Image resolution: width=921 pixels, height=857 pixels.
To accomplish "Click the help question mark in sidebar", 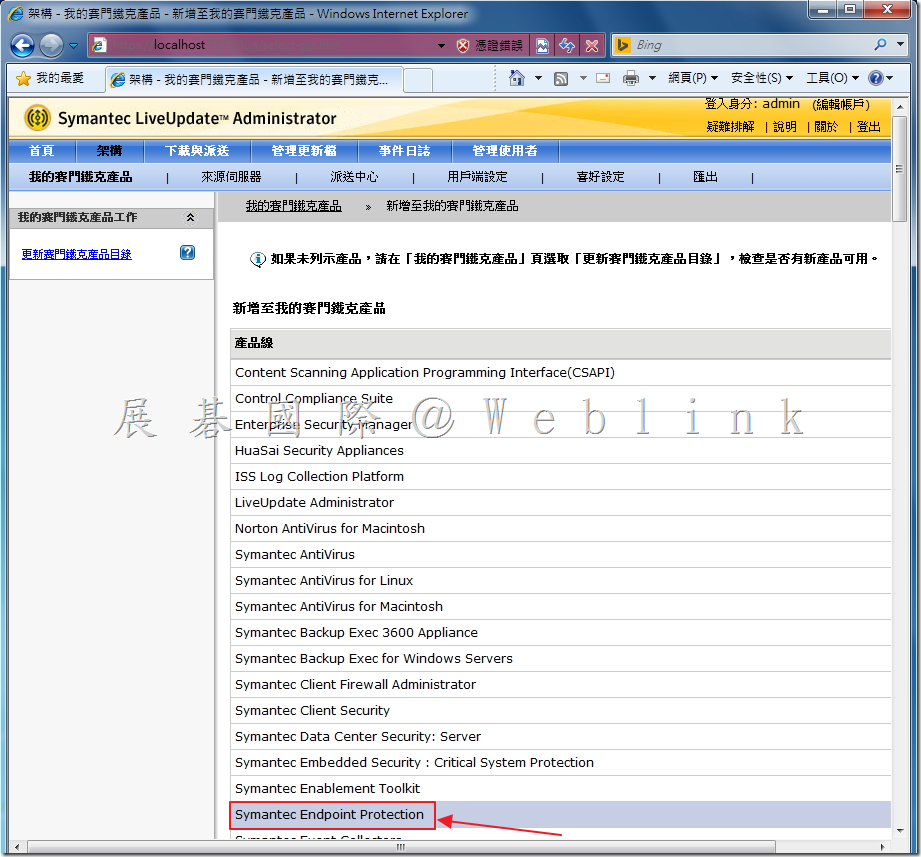I will pos(187,253).
